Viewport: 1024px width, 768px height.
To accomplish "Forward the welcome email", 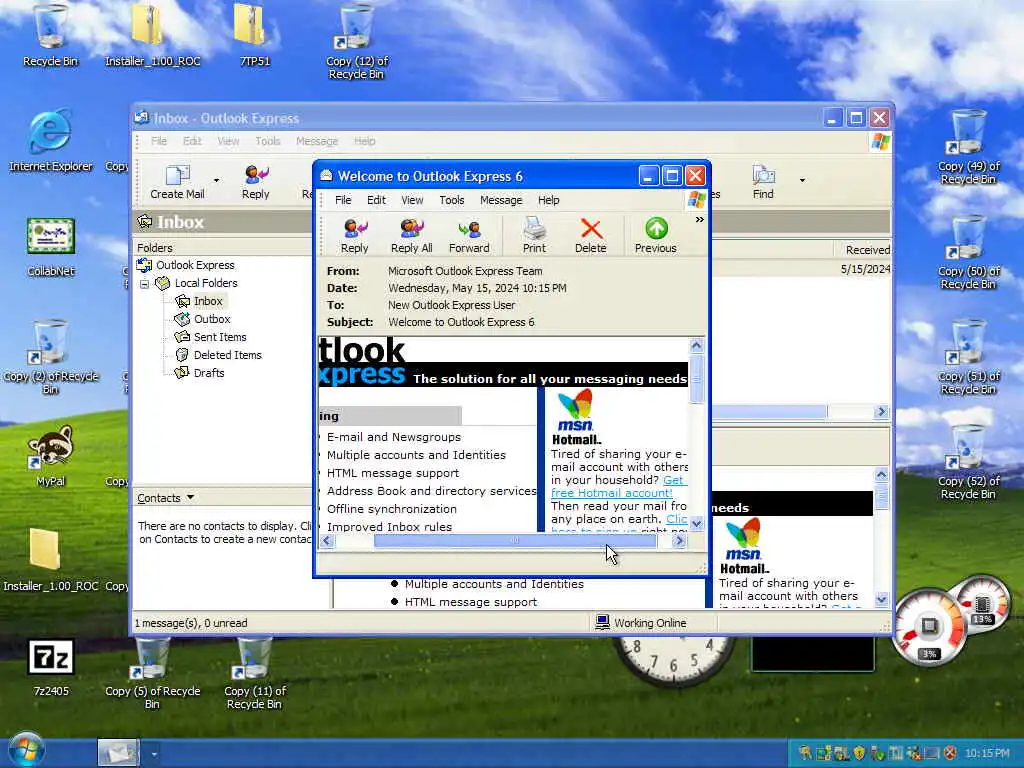I will tap(469, 236).
